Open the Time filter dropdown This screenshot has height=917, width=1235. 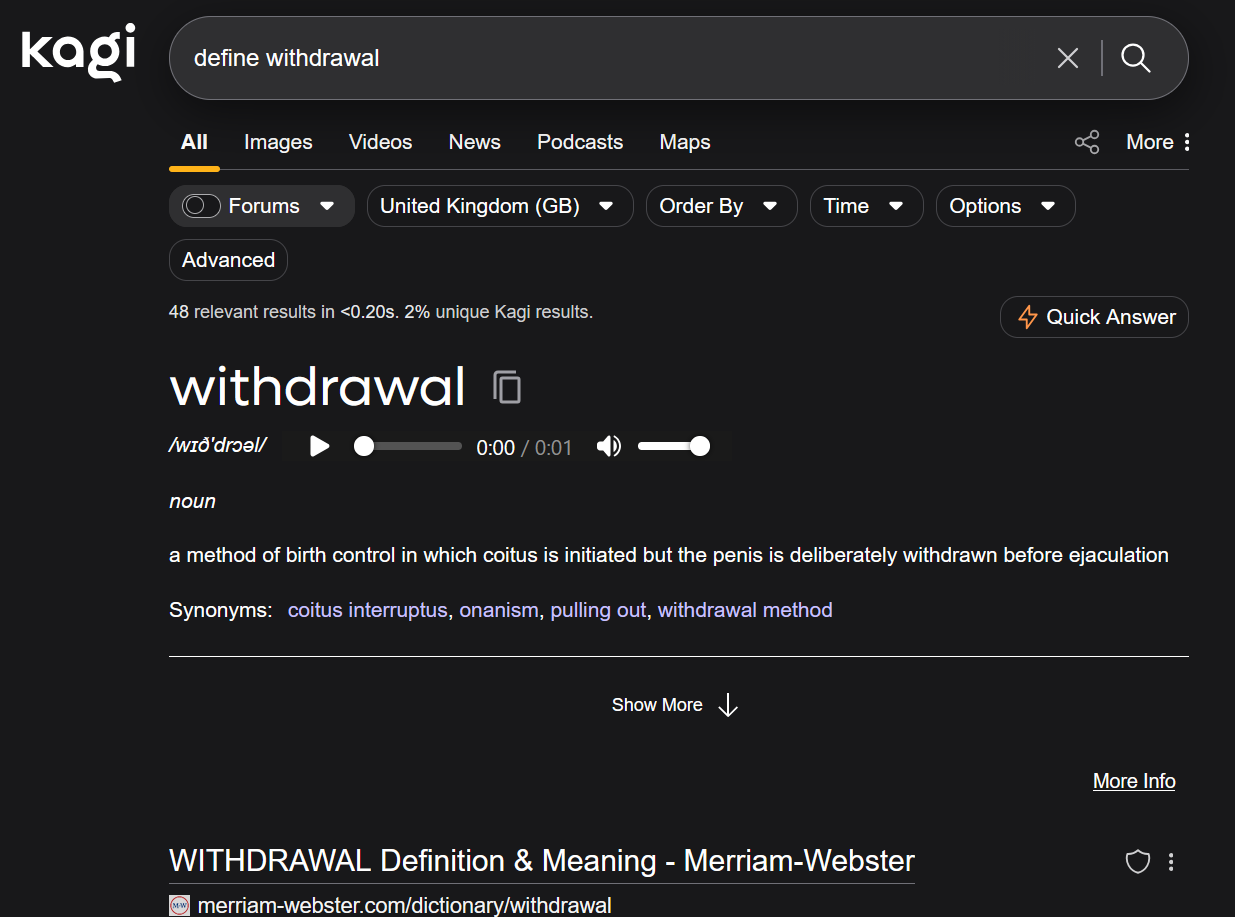tap(865, 206)
